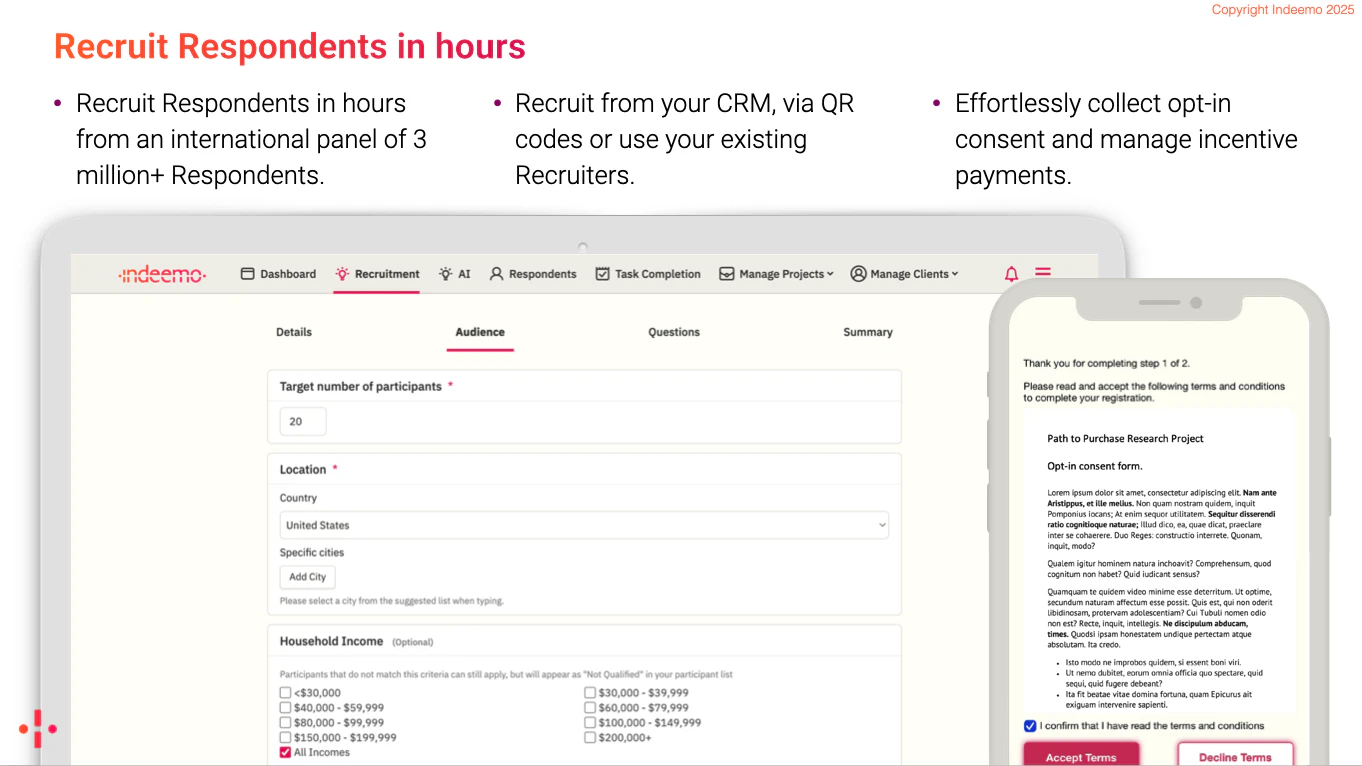Switch to the Questions tab
Screen dimensions: 1362x766
673,332
